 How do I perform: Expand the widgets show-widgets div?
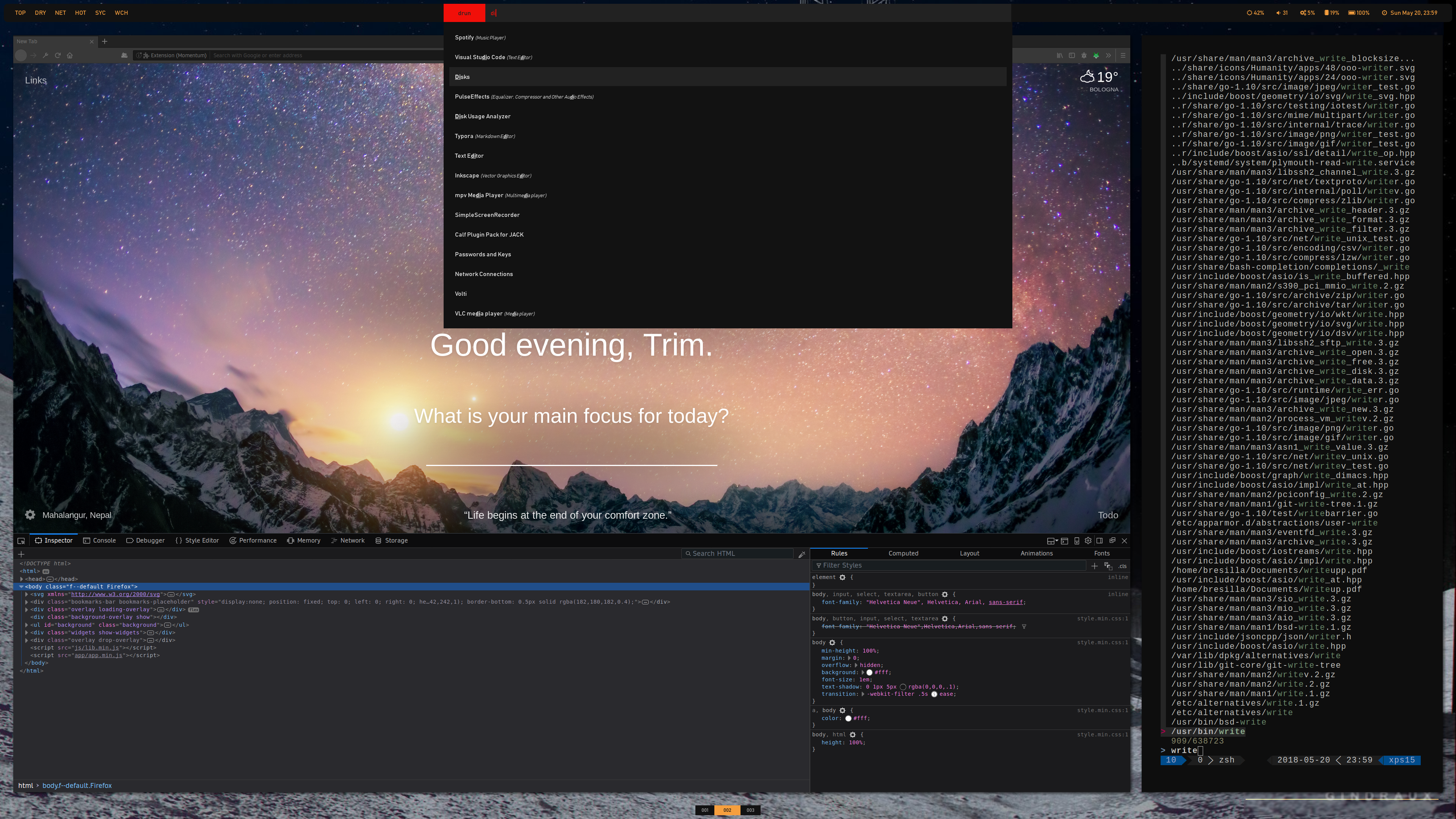(27, 632)
